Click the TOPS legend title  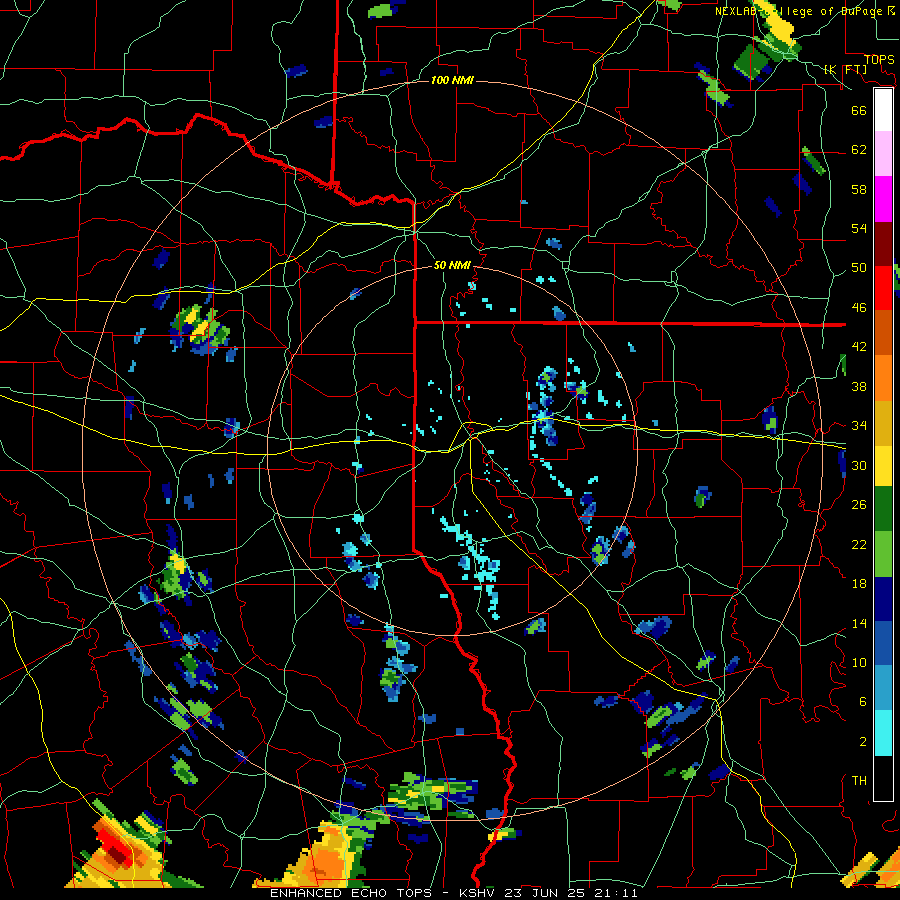(879, 60)
